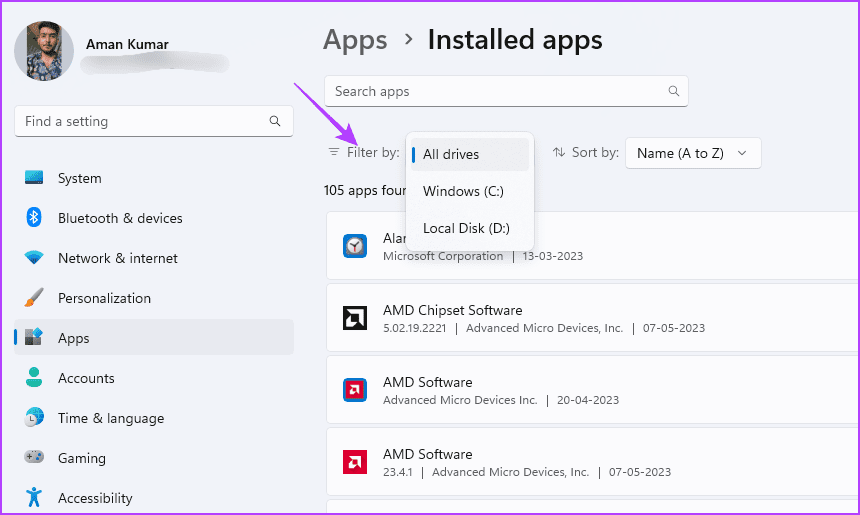Click Aman Kumar account name

pos(127,44)
